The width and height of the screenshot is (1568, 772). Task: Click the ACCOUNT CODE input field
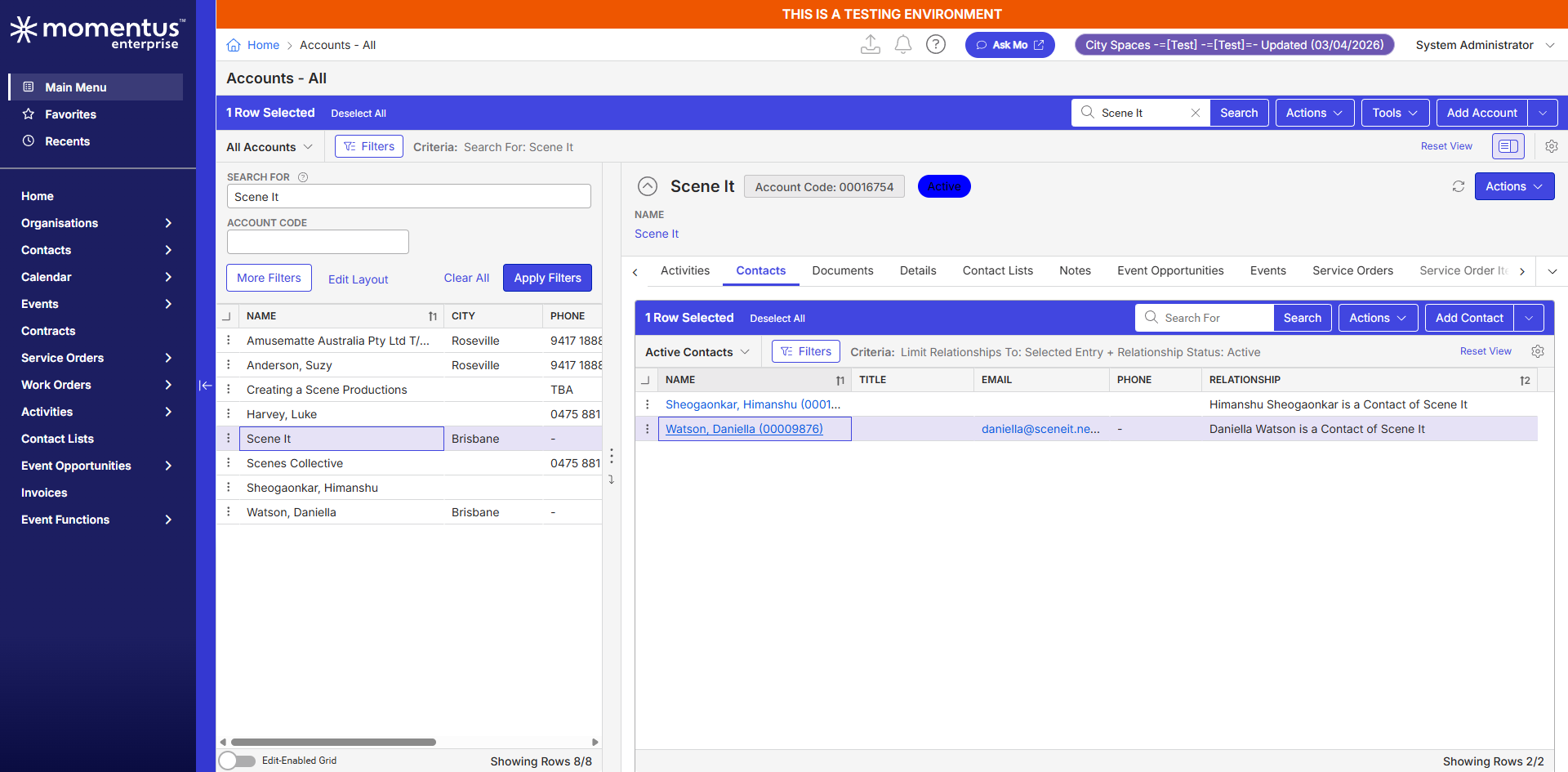click(x=318, y=242)
